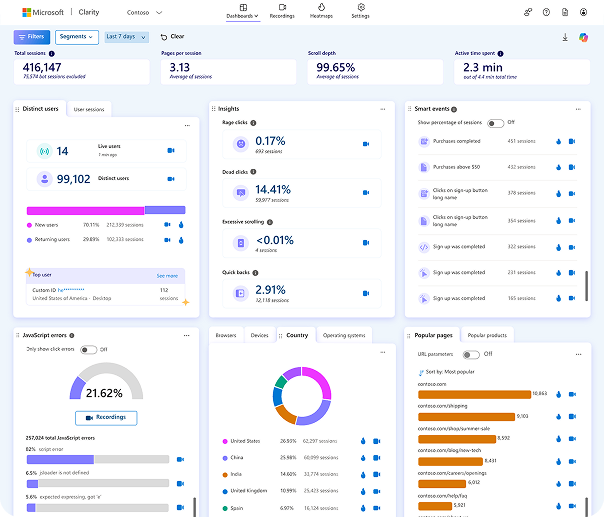Click the See more link under Top user

[167, 275]
